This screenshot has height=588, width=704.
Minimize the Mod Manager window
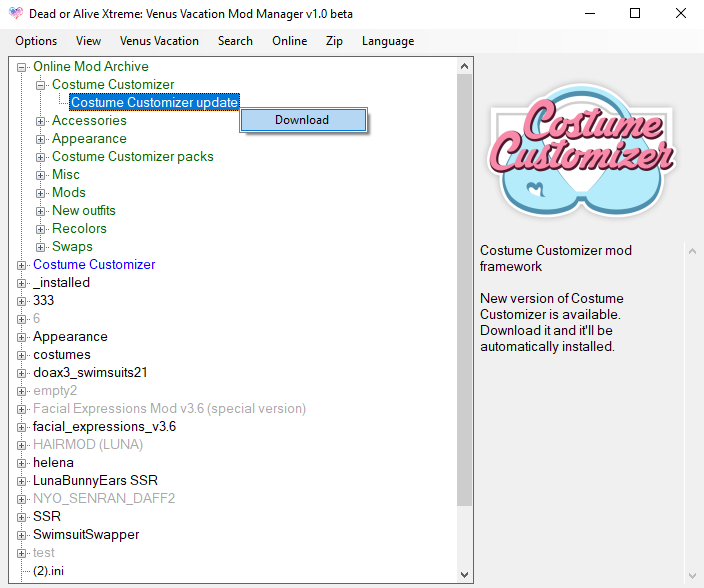coord(590,13)
